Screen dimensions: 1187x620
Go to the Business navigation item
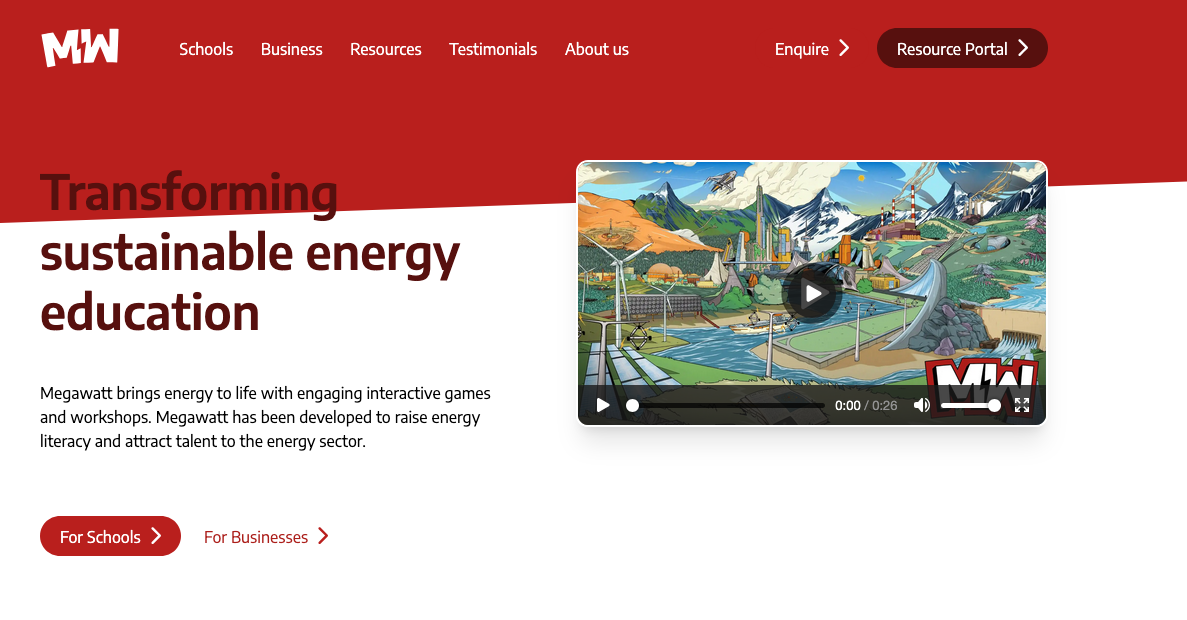click(291, 49)
